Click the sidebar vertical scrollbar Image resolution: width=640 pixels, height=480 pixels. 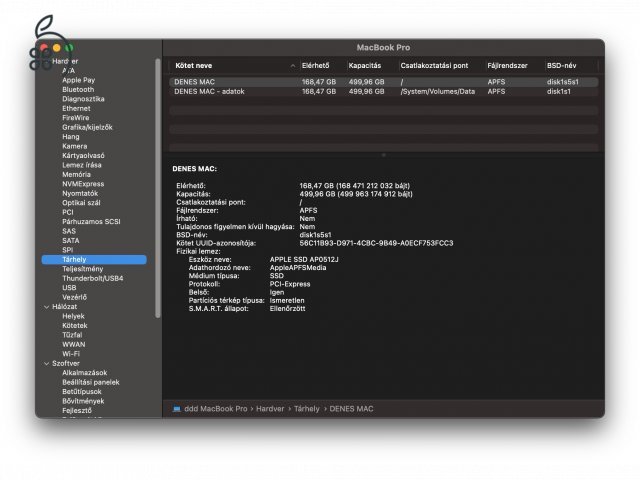[158, 188]
